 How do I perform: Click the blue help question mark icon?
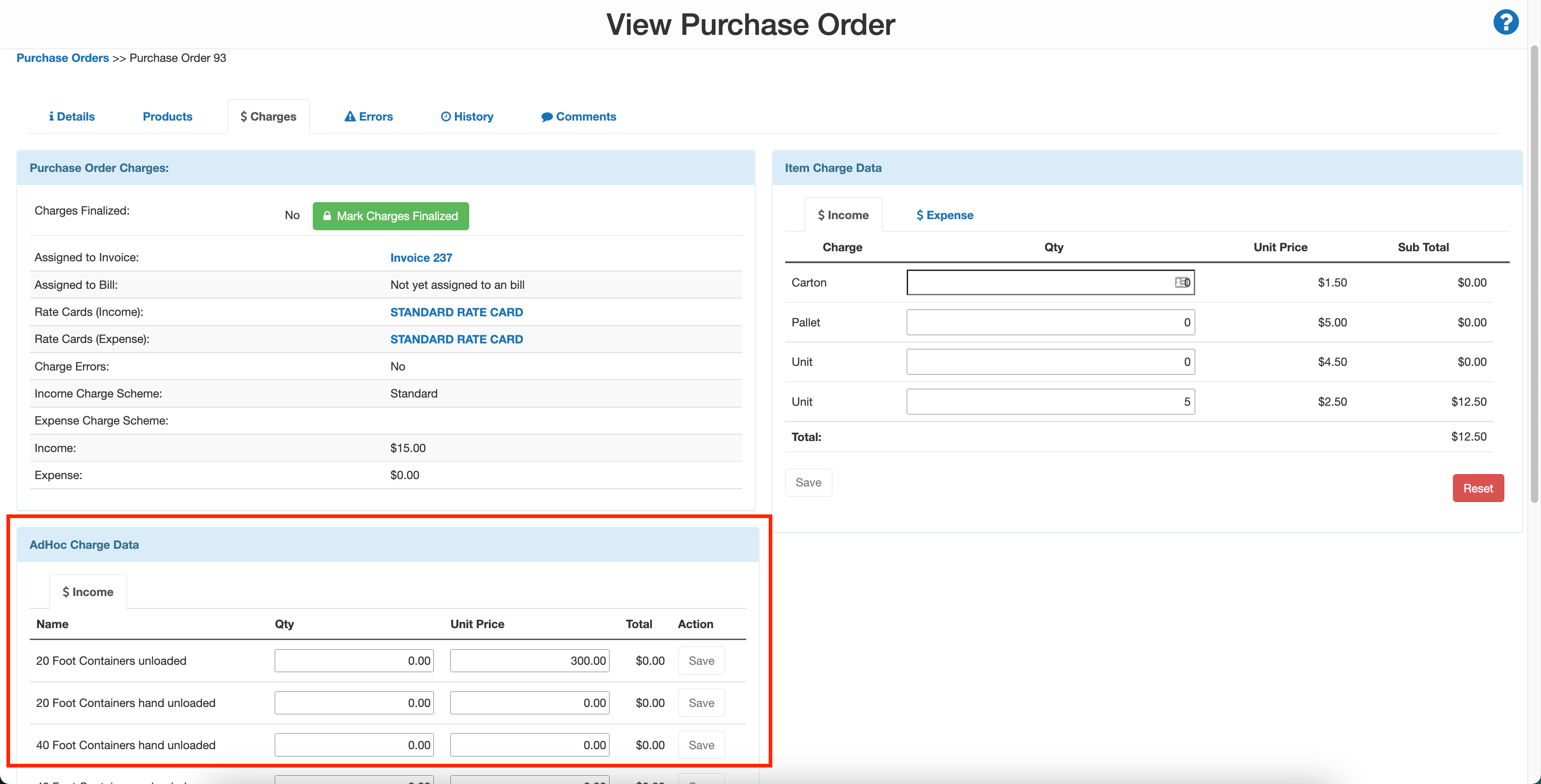pos(1505,23)
